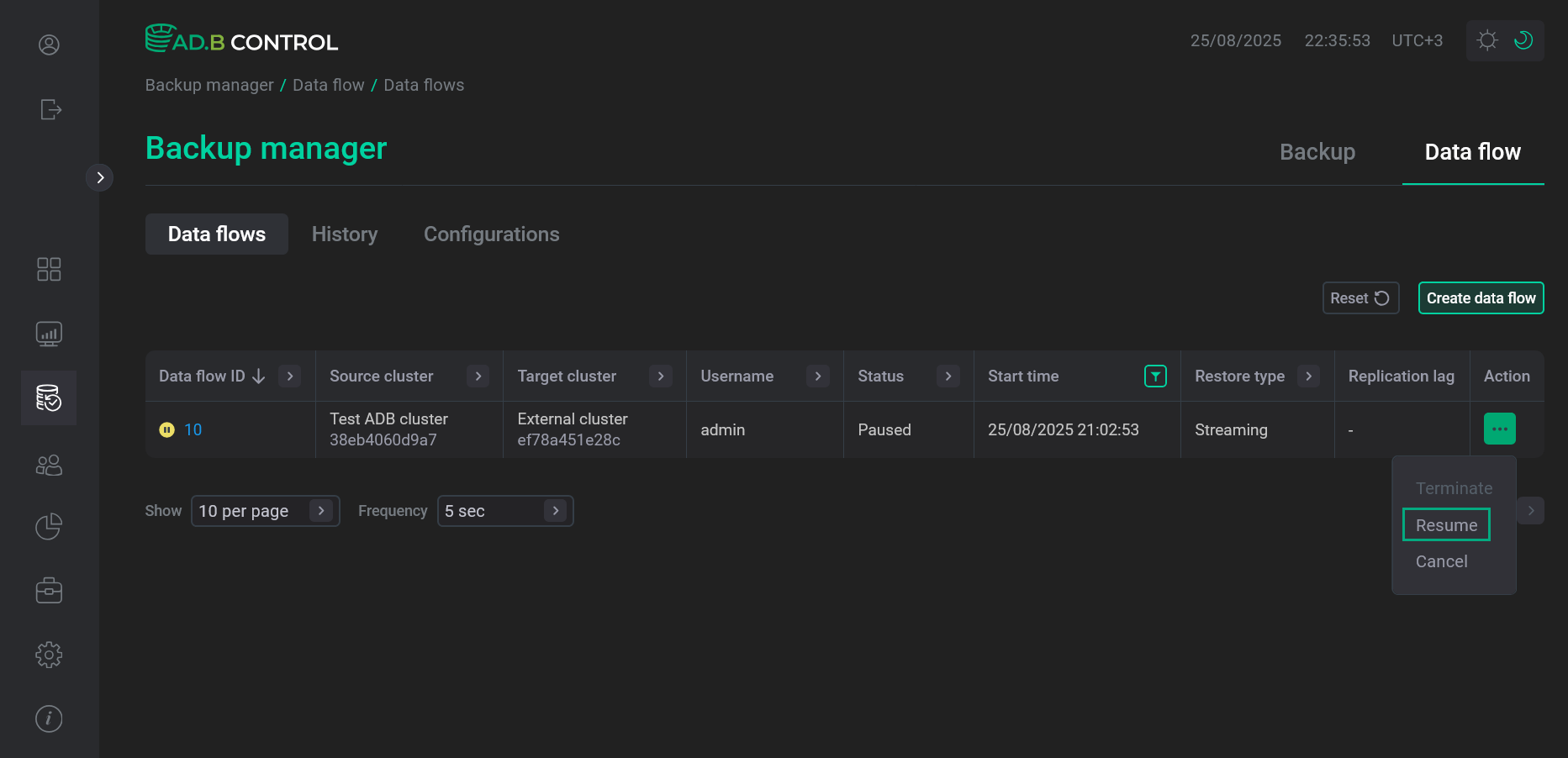The height and width of the screenshot is (758, 1568).
Task: Toggle sort order on Data flow ID
Action: coord(258,376)
